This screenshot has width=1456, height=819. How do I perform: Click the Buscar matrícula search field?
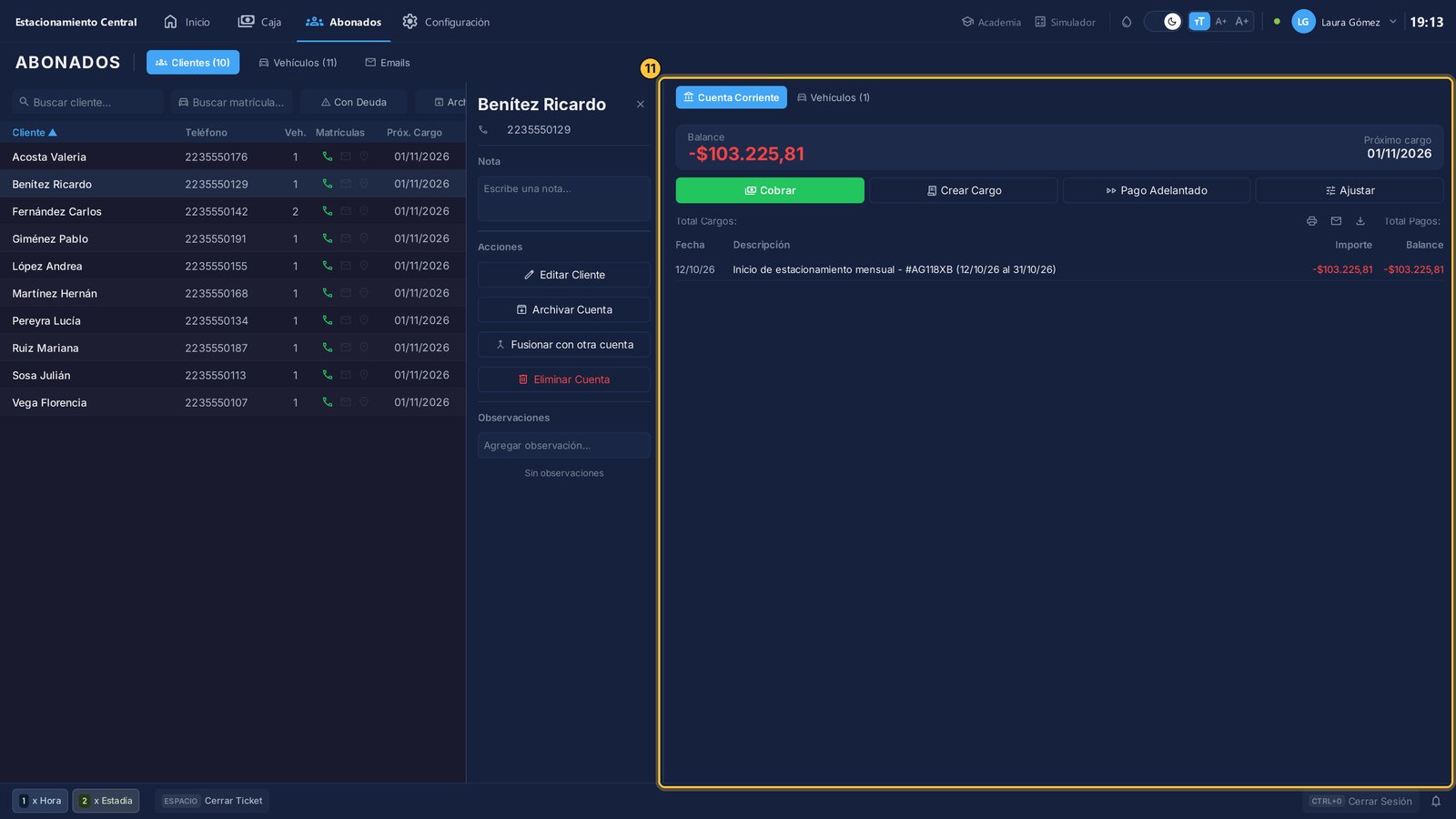pyautogui.click(x=232, y=102)
